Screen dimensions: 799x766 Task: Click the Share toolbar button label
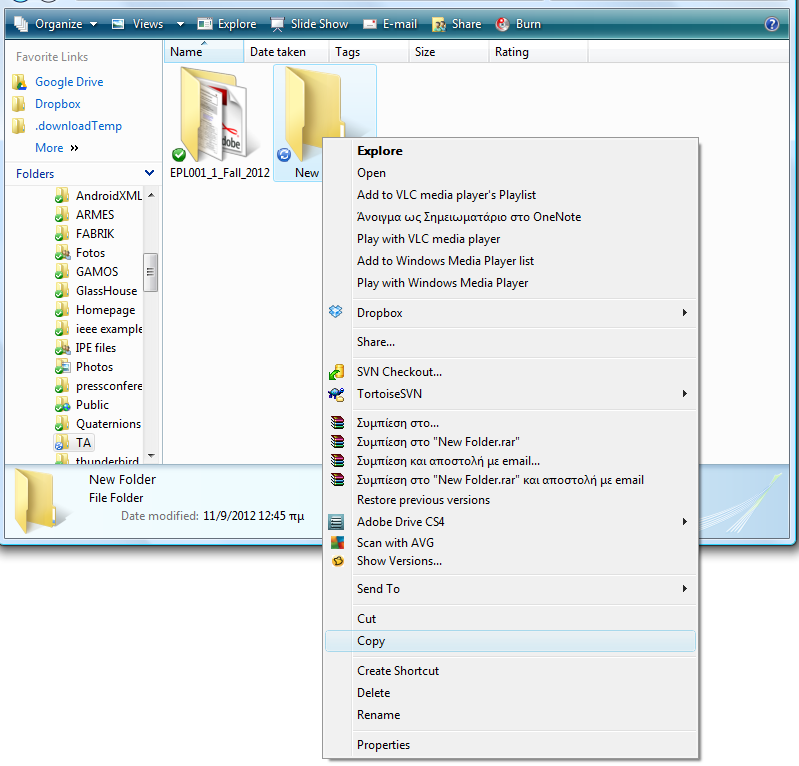coord(467,24)
